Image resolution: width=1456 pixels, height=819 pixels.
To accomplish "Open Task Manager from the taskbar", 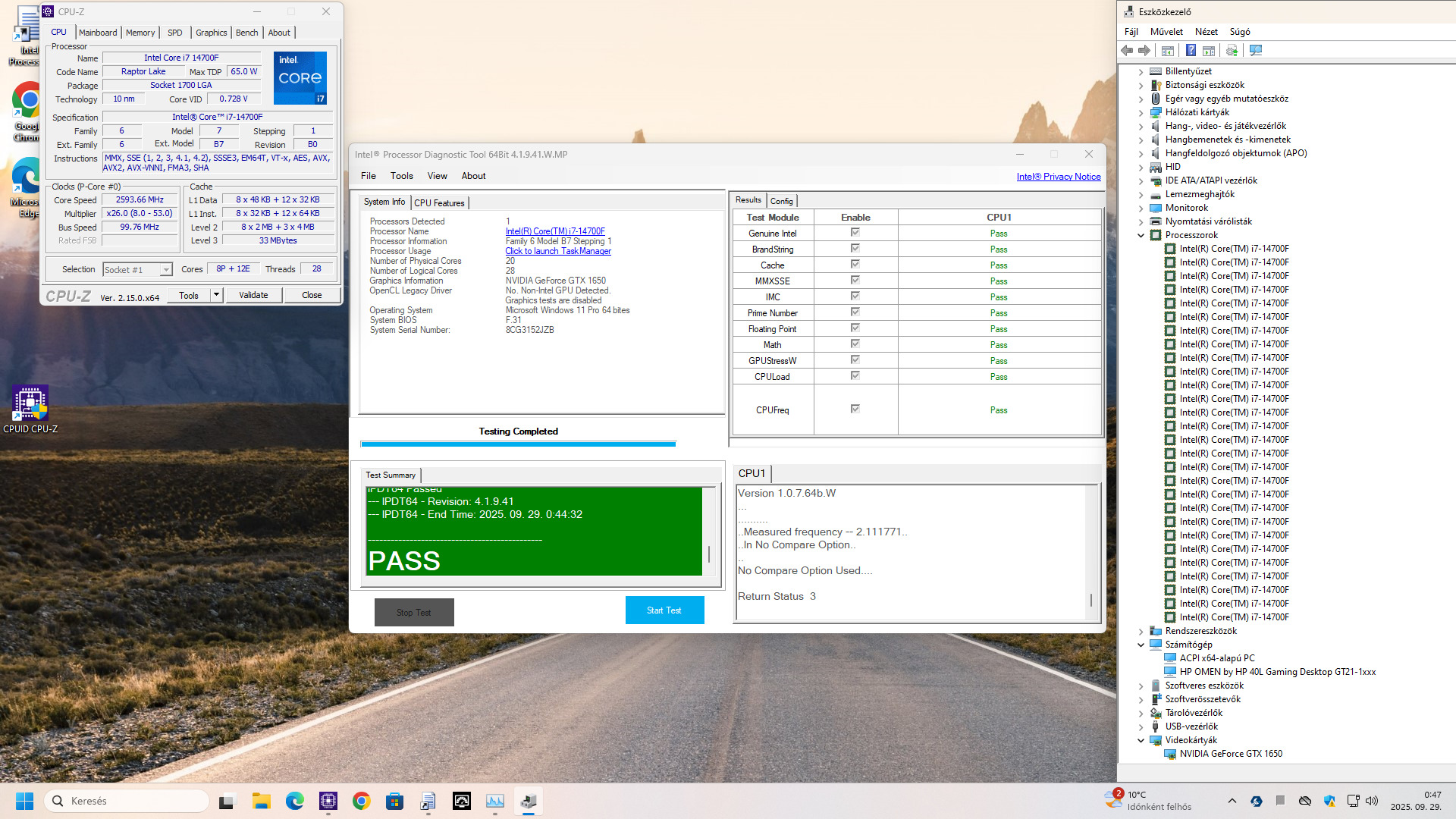I will coord(495,801).
